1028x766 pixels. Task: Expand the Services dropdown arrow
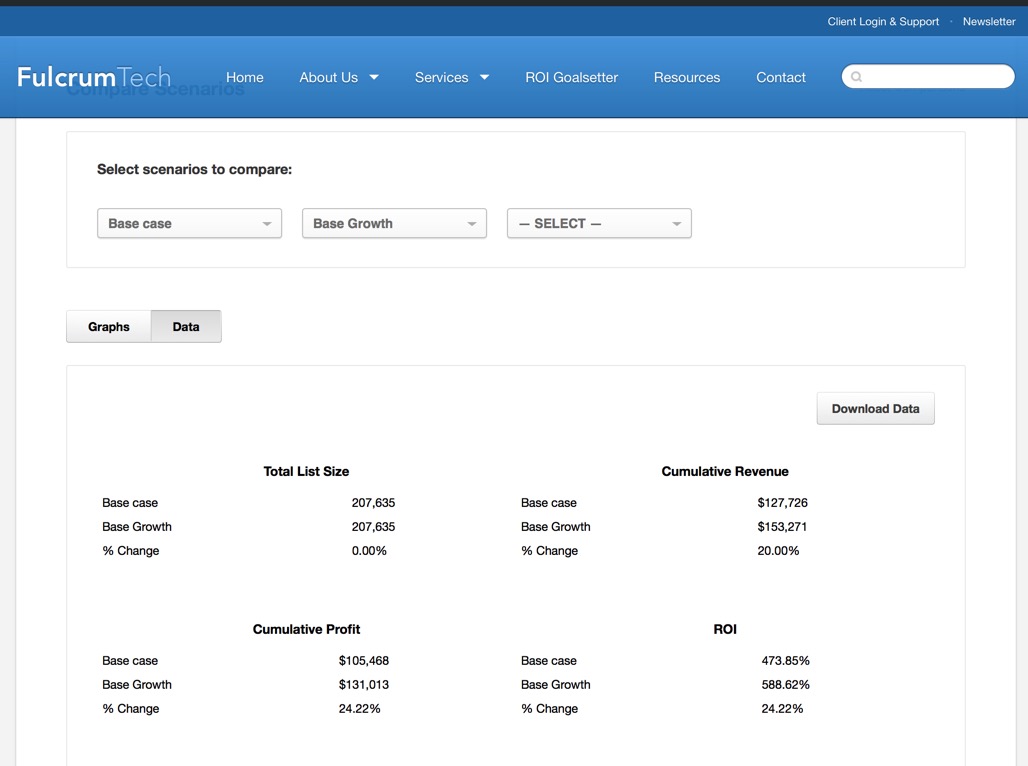coord(484,76)
